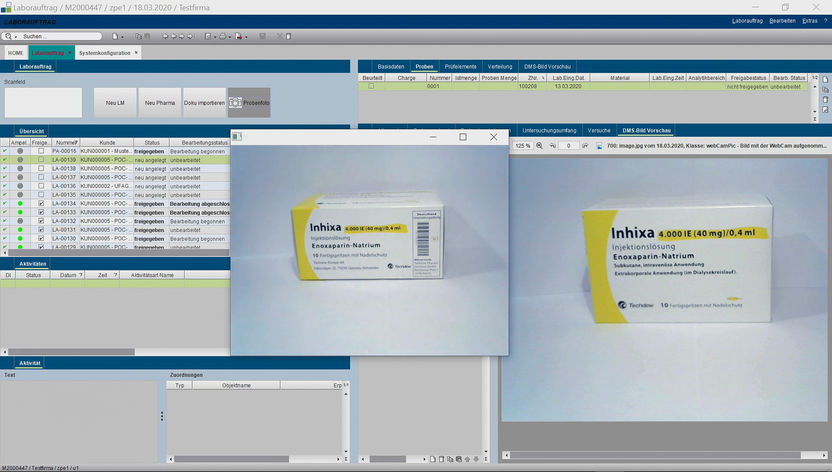Toggle Beurteilt checkbox for sample 0001
The image size is (832, 472).
tap(371, 86)
